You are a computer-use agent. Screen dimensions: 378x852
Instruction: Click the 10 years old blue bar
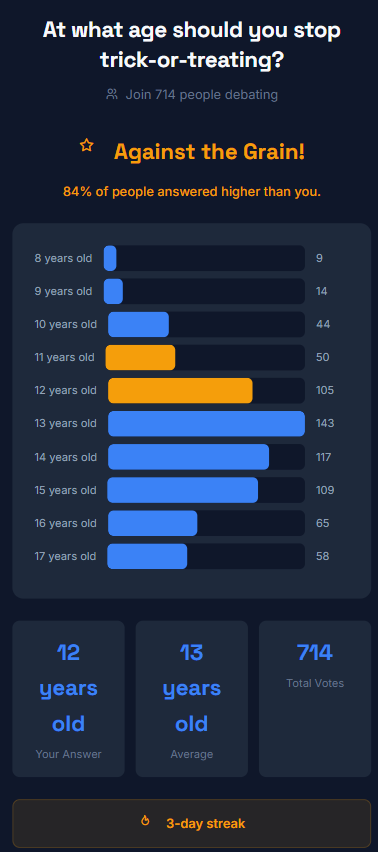pos(138,324)
